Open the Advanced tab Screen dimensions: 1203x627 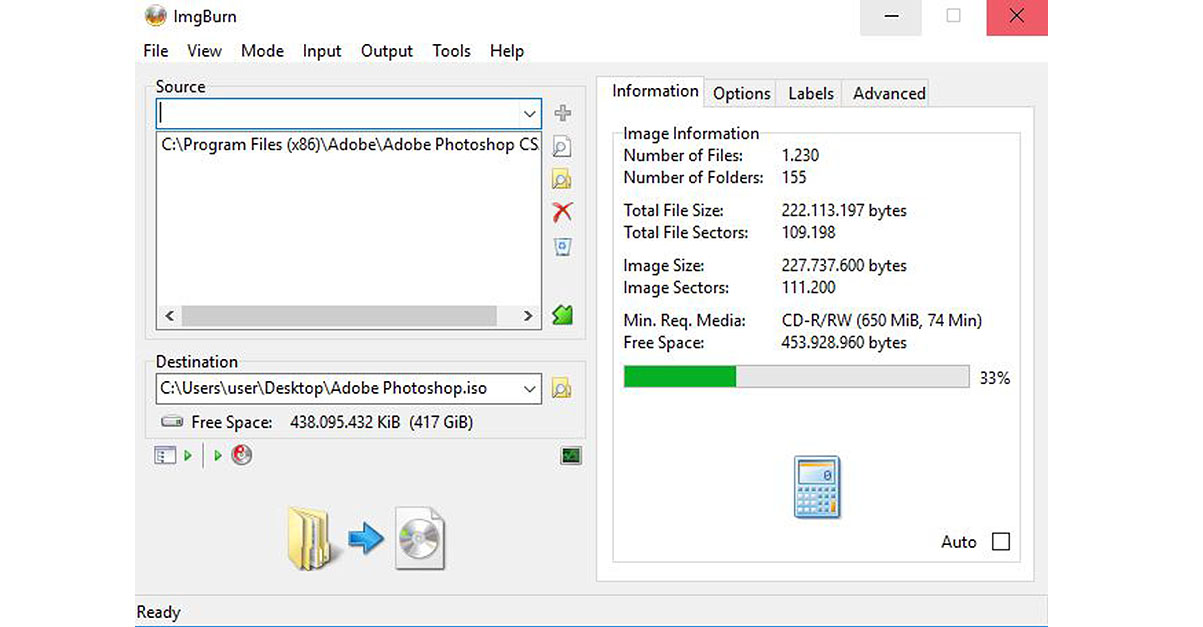(x=886, y=92)
